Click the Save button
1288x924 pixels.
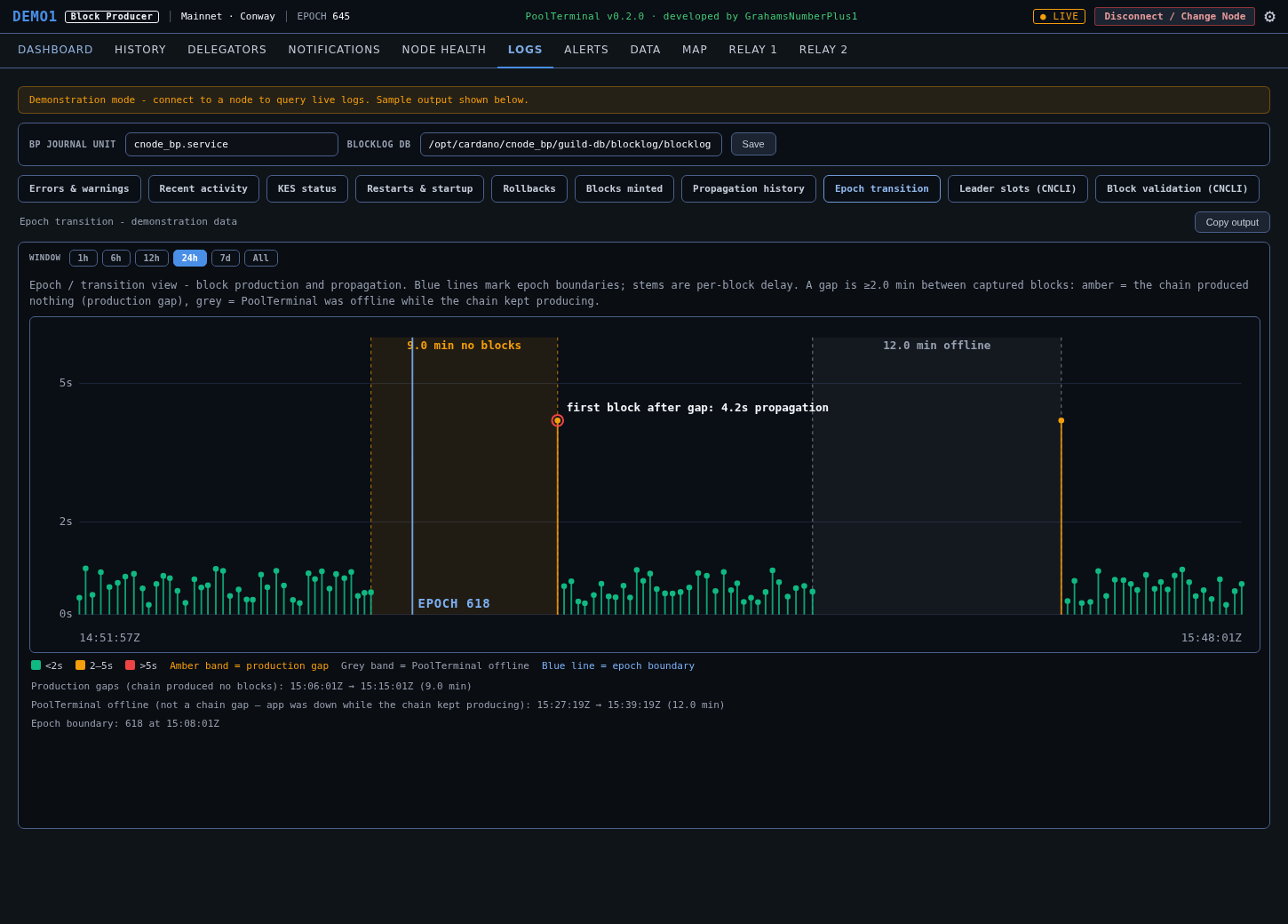[753, 144]
